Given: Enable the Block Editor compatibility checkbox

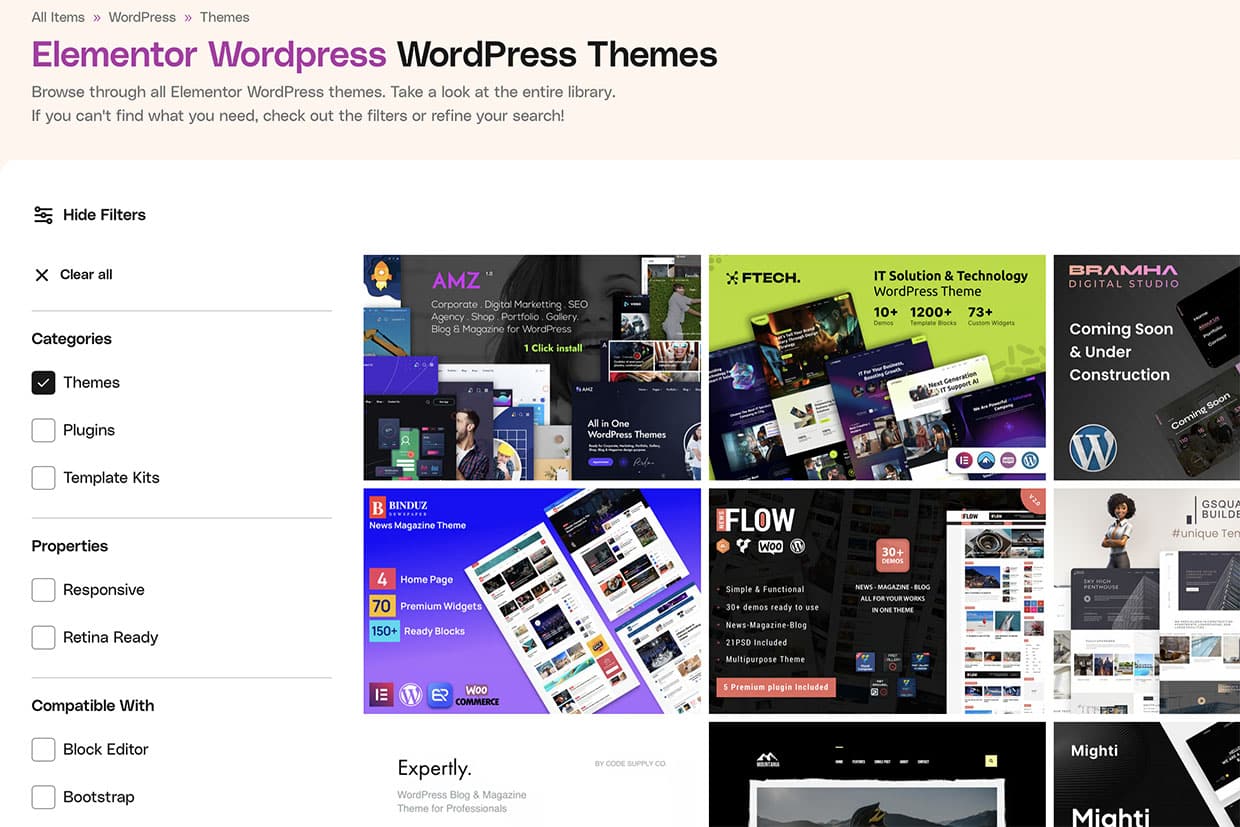Looking at the screenshot, I should [43, 749].
